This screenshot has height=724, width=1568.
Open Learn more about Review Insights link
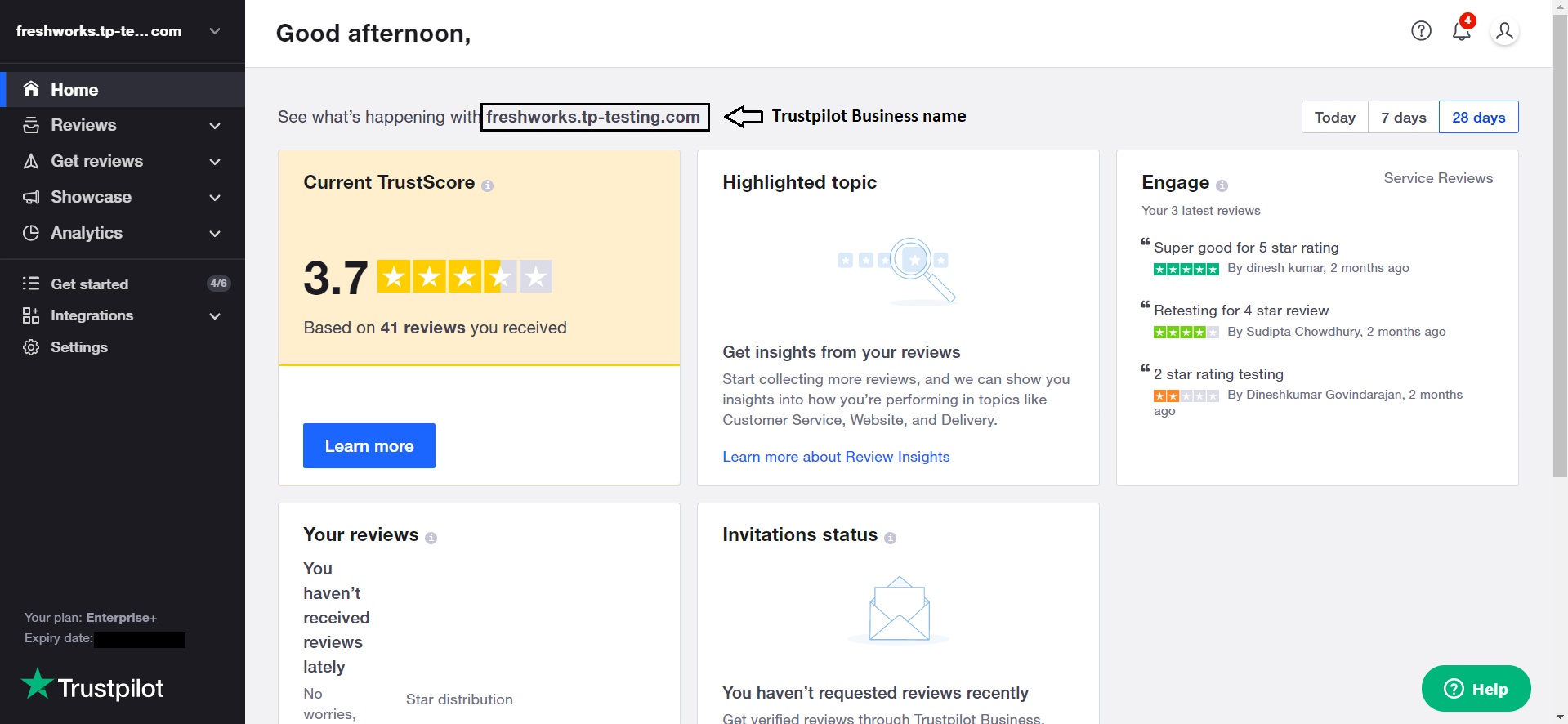tap(836, 457)
